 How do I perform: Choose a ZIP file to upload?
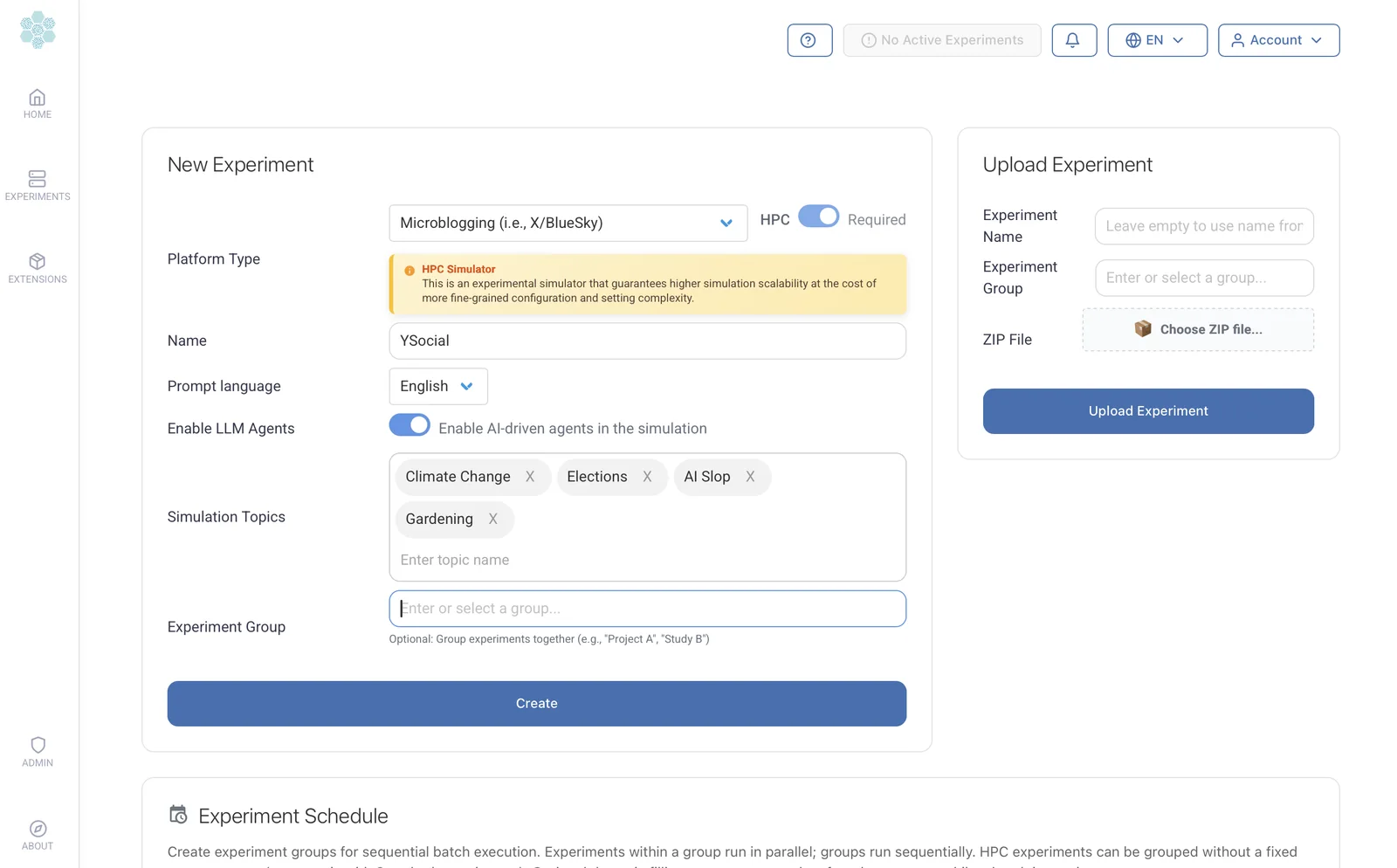[x=1198, y=329]
